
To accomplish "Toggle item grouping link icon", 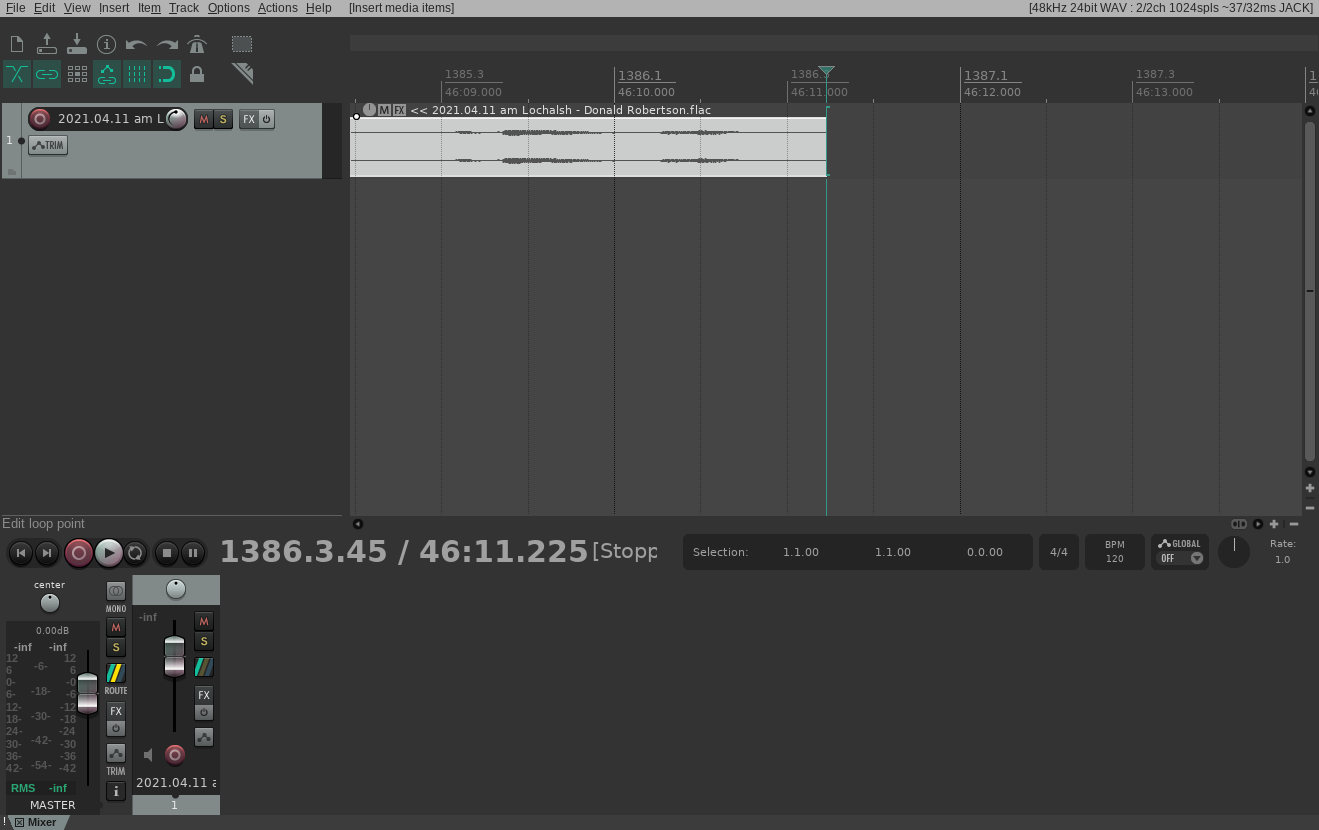I will (47, 74).
